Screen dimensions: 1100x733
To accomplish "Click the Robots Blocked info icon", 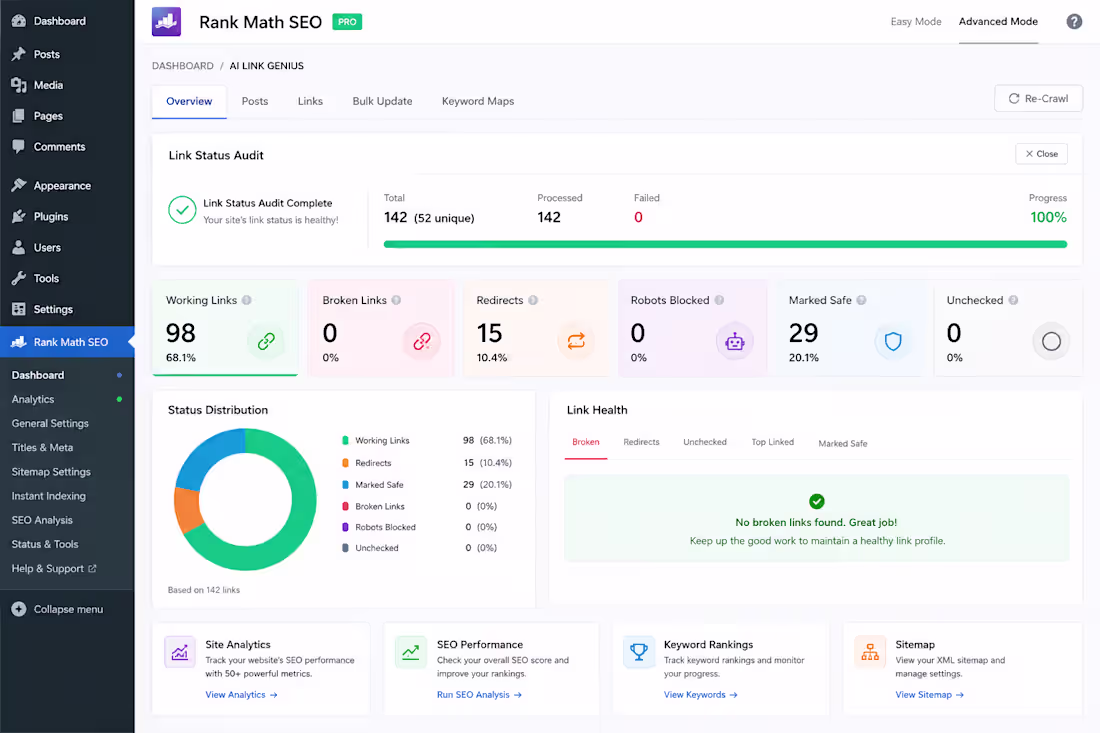I will [719, 300].
